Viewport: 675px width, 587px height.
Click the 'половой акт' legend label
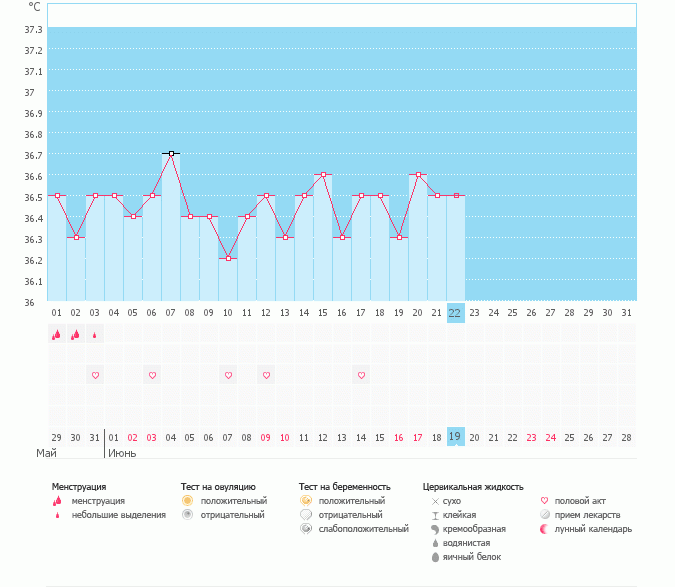click(x=582, y=500)
